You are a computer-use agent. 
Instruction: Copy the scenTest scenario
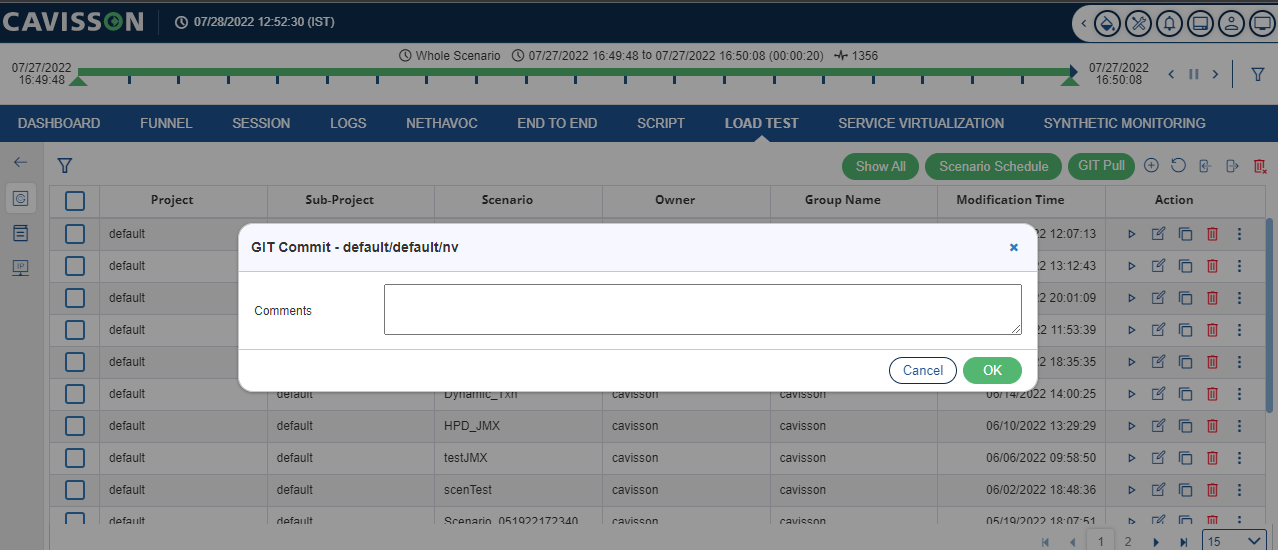pos(1185,490)
